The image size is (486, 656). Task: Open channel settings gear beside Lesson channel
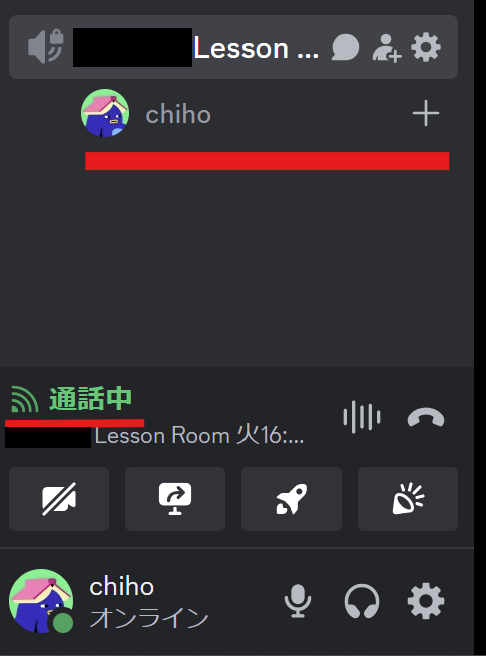(426, 47)
